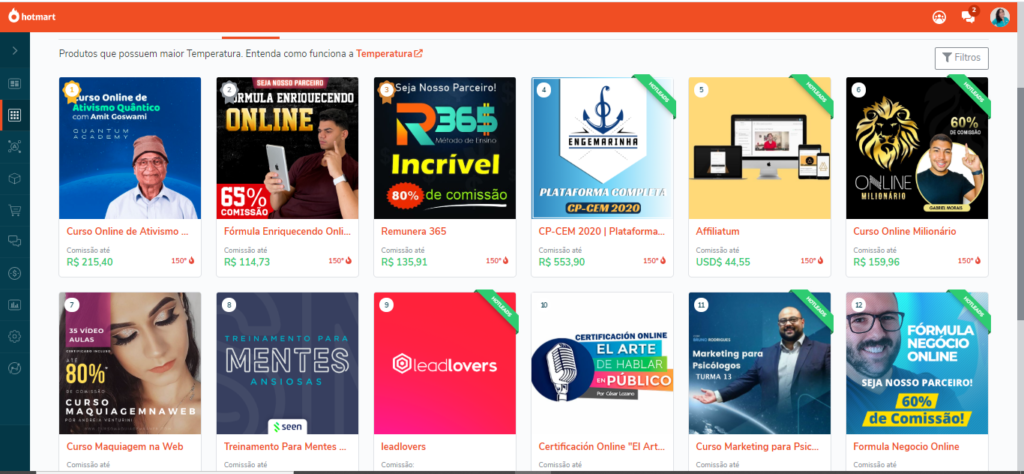
Task: Click title 'Treinamento Para Mentes ...'
Action: click(284, 447)
